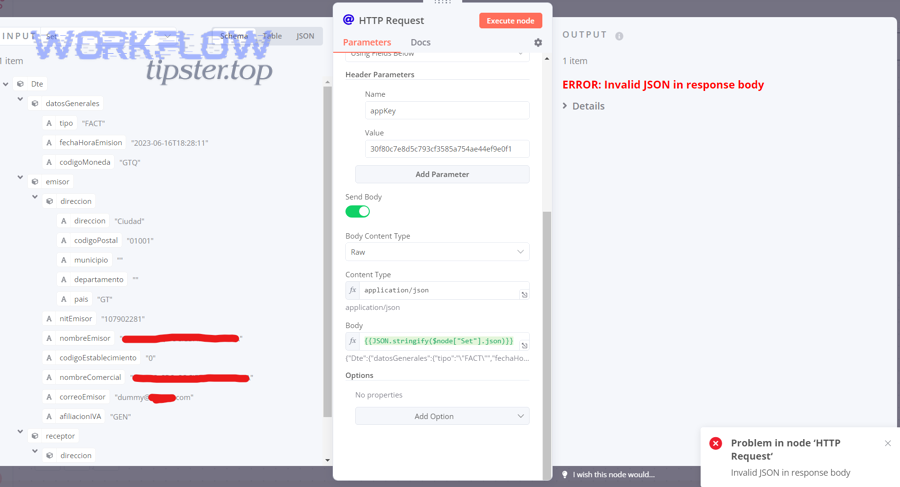Image resolution: width=900 pixels, height=487 pixels.
Task: Expand the error Details section
Action: (583, 106)
